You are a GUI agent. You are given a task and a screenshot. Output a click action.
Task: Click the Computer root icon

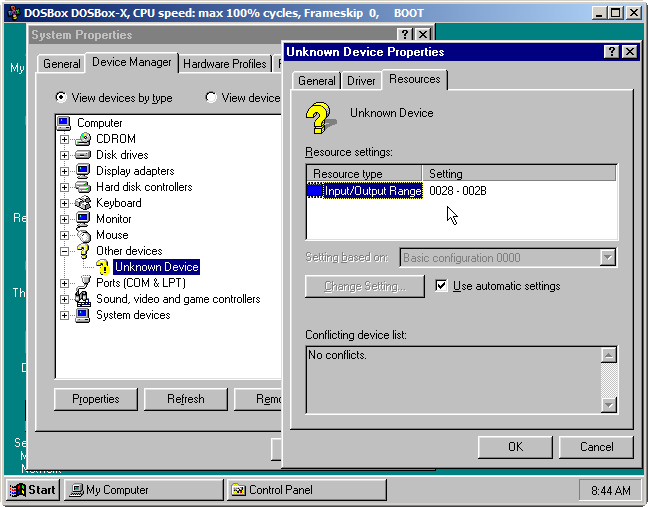pyautogui.click(x=64, y=123)
